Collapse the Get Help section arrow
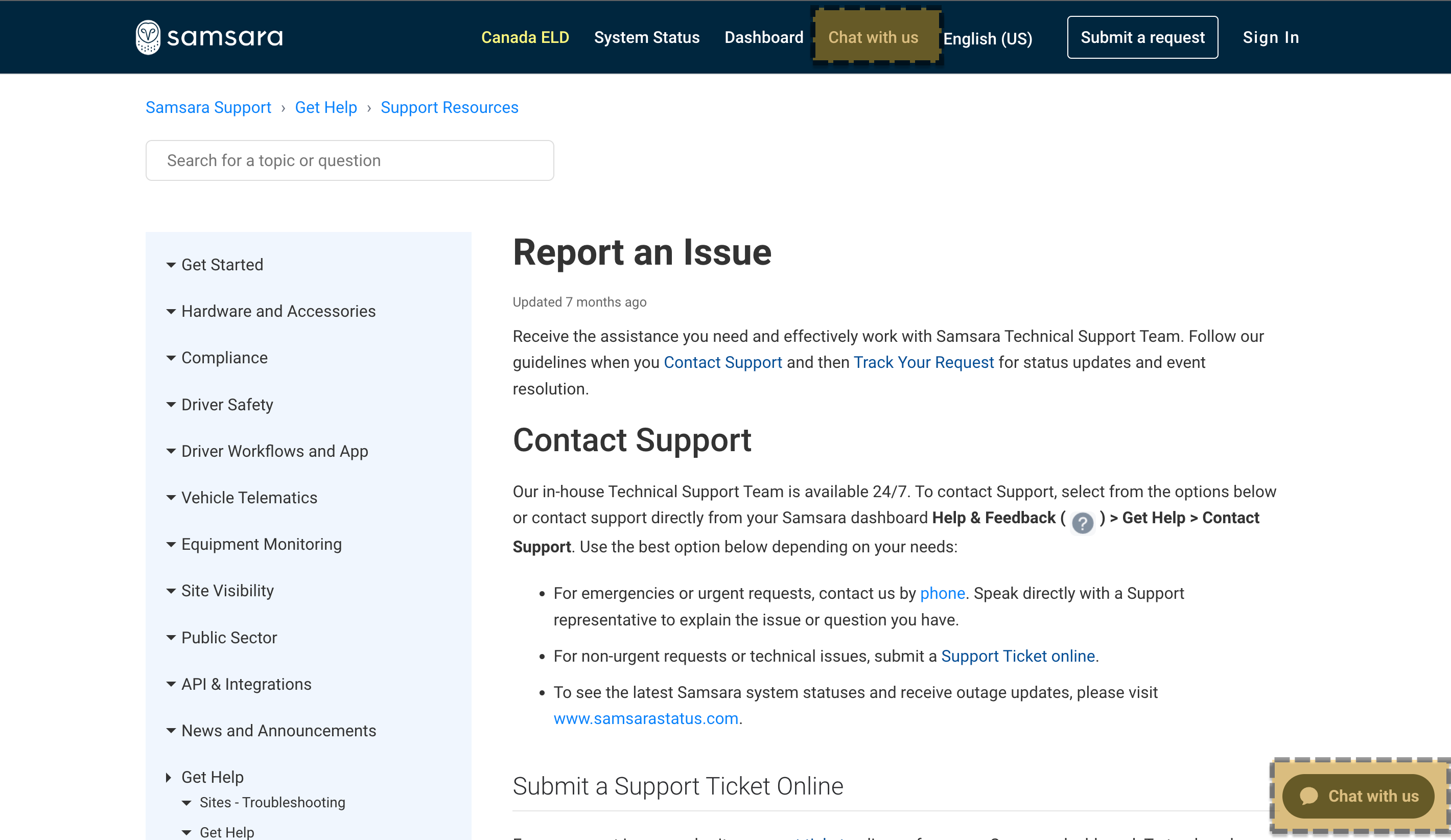The height and width of the screenshot is (840, 1451). click(x=169, y=777)
